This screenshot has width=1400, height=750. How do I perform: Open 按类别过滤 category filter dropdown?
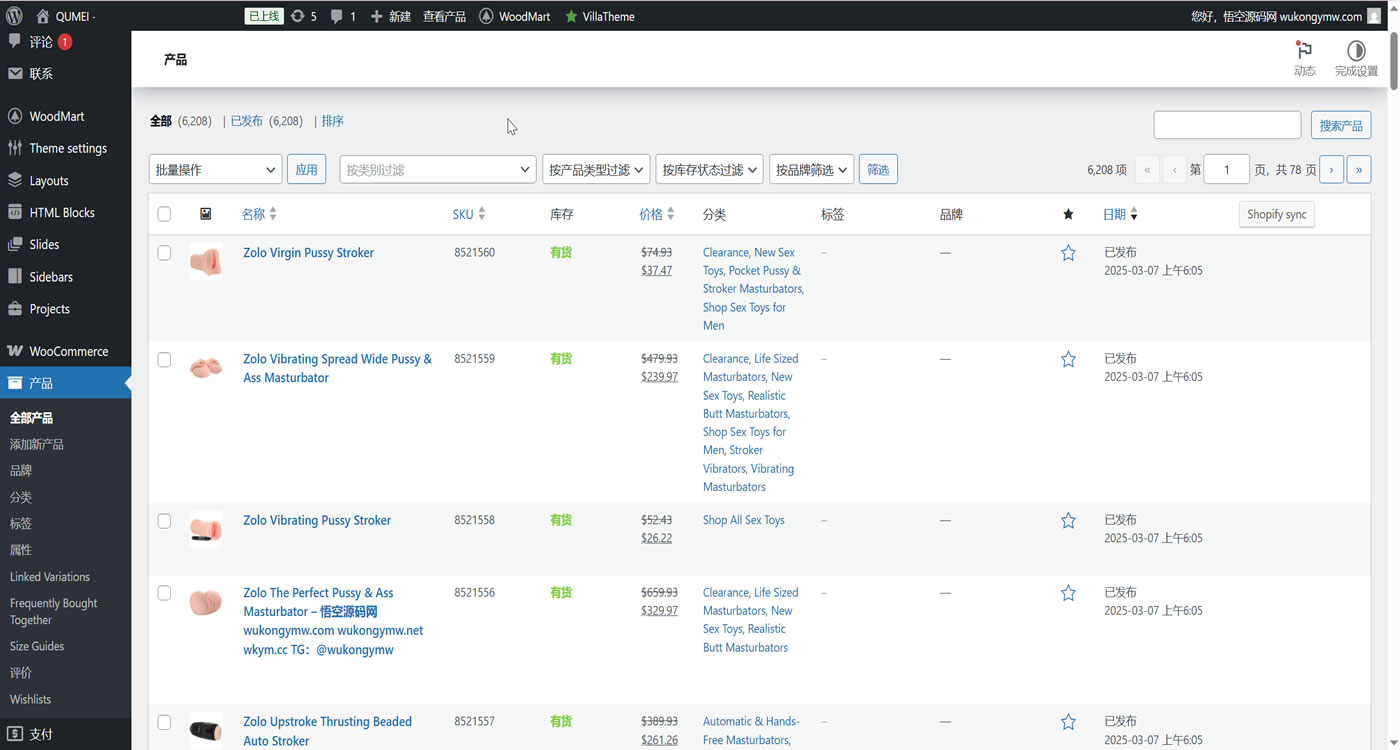pos(438,169)
